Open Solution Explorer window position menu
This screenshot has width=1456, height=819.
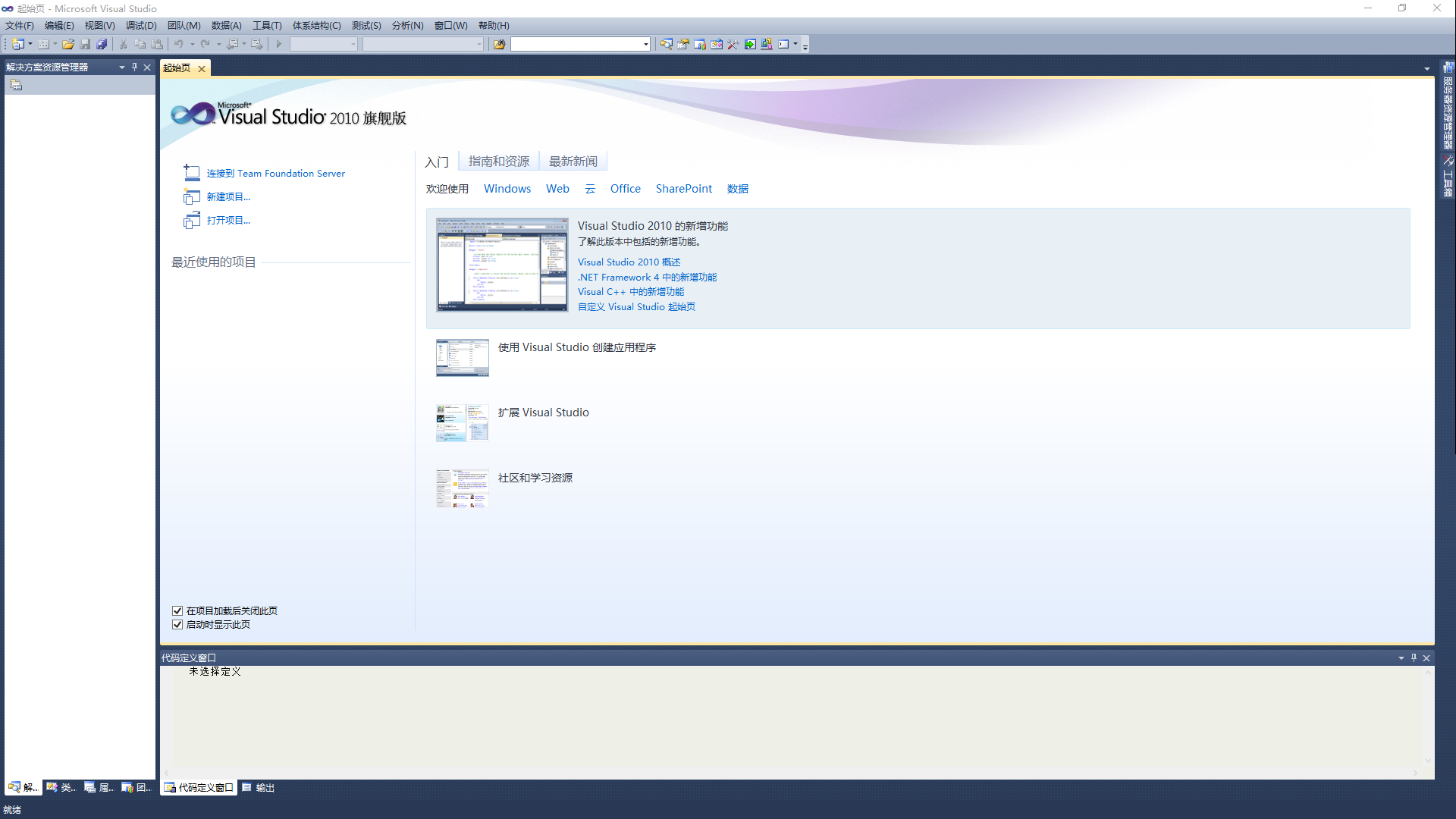pyautogui.click(x=121, y=67)
